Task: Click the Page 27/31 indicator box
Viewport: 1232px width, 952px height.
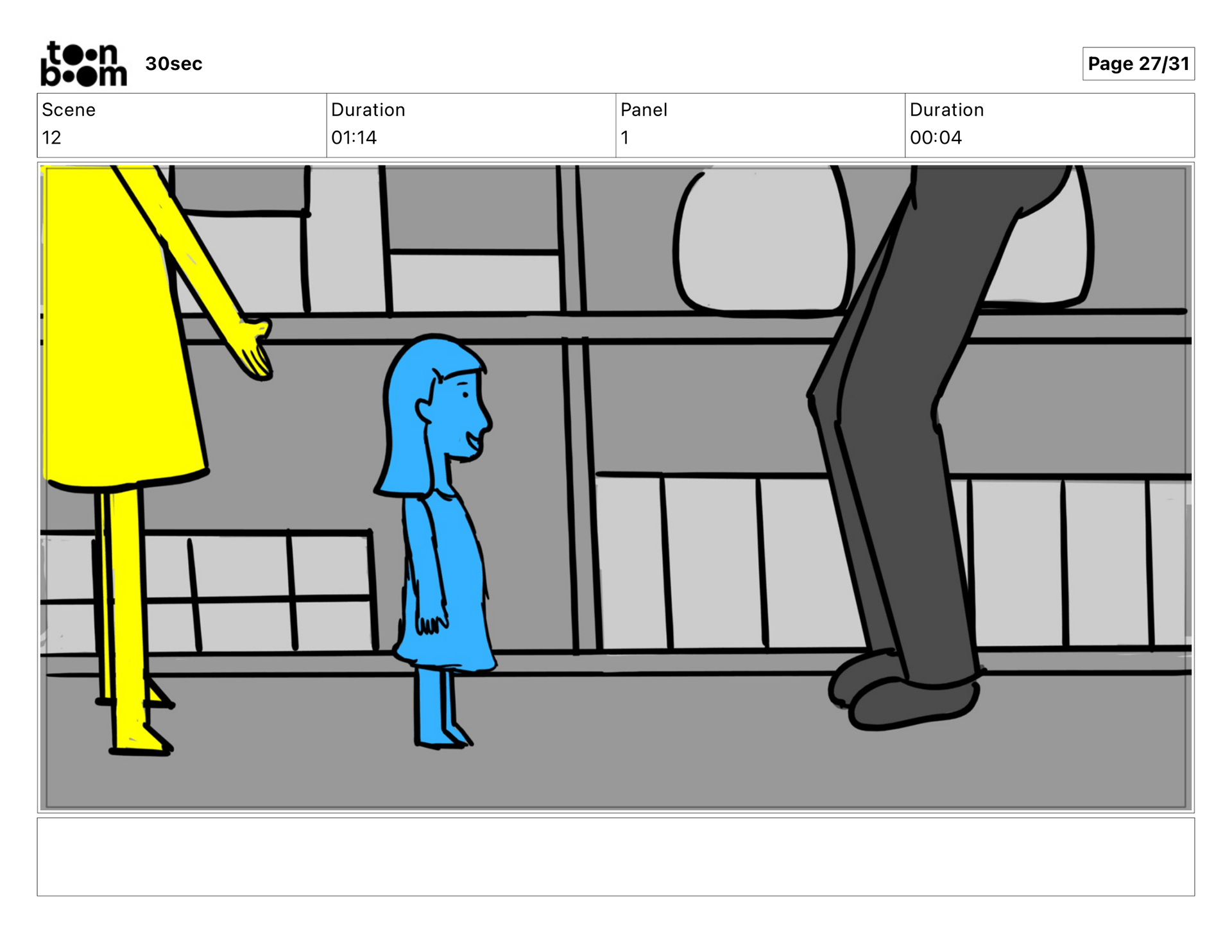Action: click(1138, 64)
